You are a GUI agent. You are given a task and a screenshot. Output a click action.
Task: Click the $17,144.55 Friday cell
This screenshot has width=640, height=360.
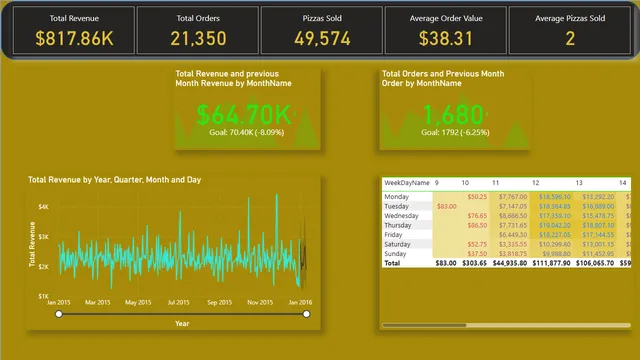point(598,235)
